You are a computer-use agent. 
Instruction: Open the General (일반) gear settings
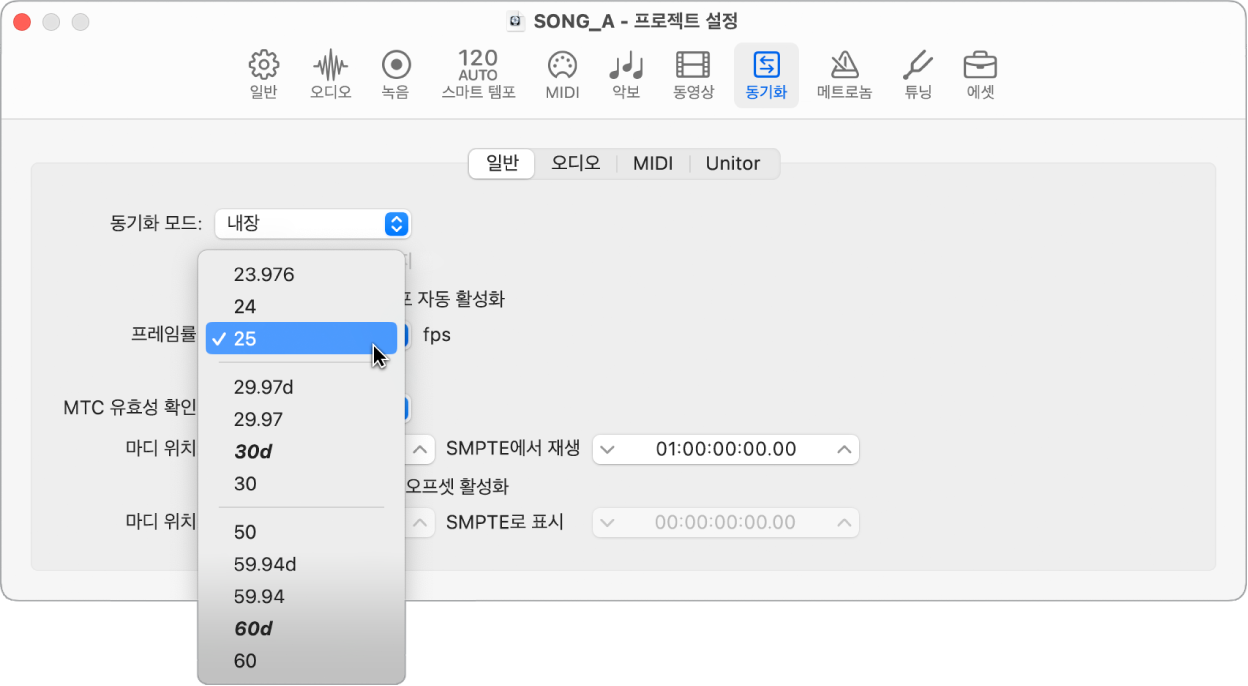(263, 75)
